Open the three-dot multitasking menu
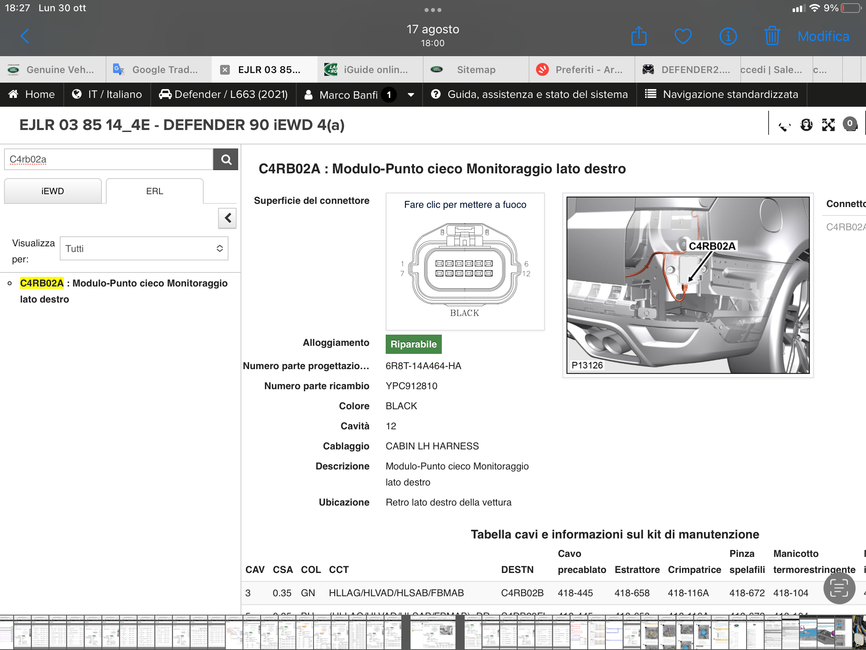Screen dimensions: 866x650 [x=433, y=9]
